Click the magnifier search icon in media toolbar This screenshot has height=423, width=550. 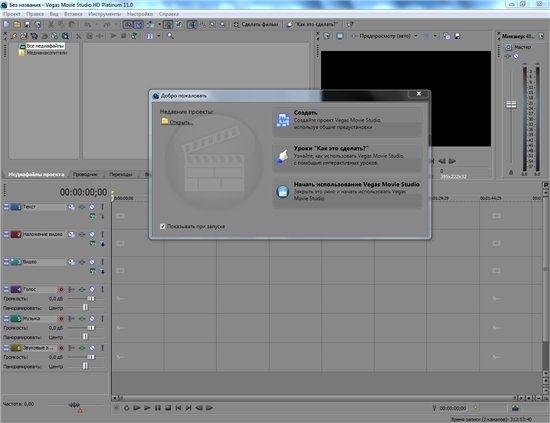click(x=170, y=36)
